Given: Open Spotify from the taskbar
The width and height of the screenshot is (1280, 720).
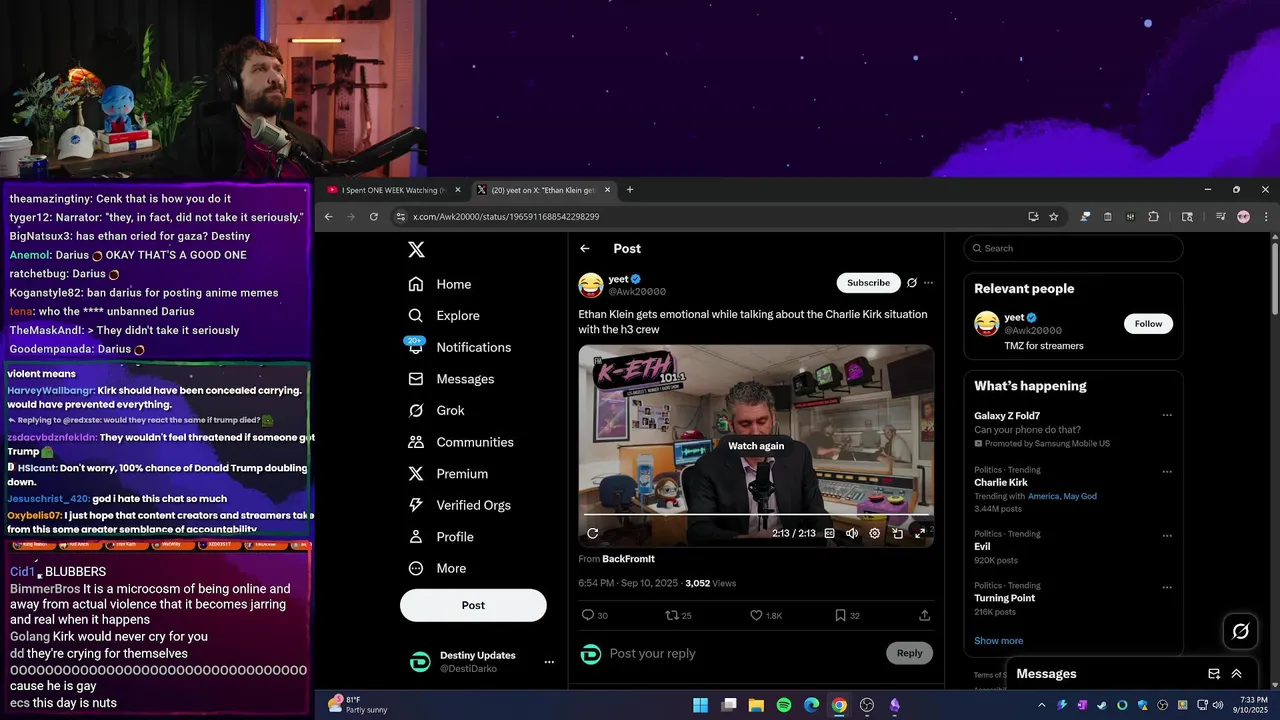Looking at the screenshot, I should tap(784, 705).
